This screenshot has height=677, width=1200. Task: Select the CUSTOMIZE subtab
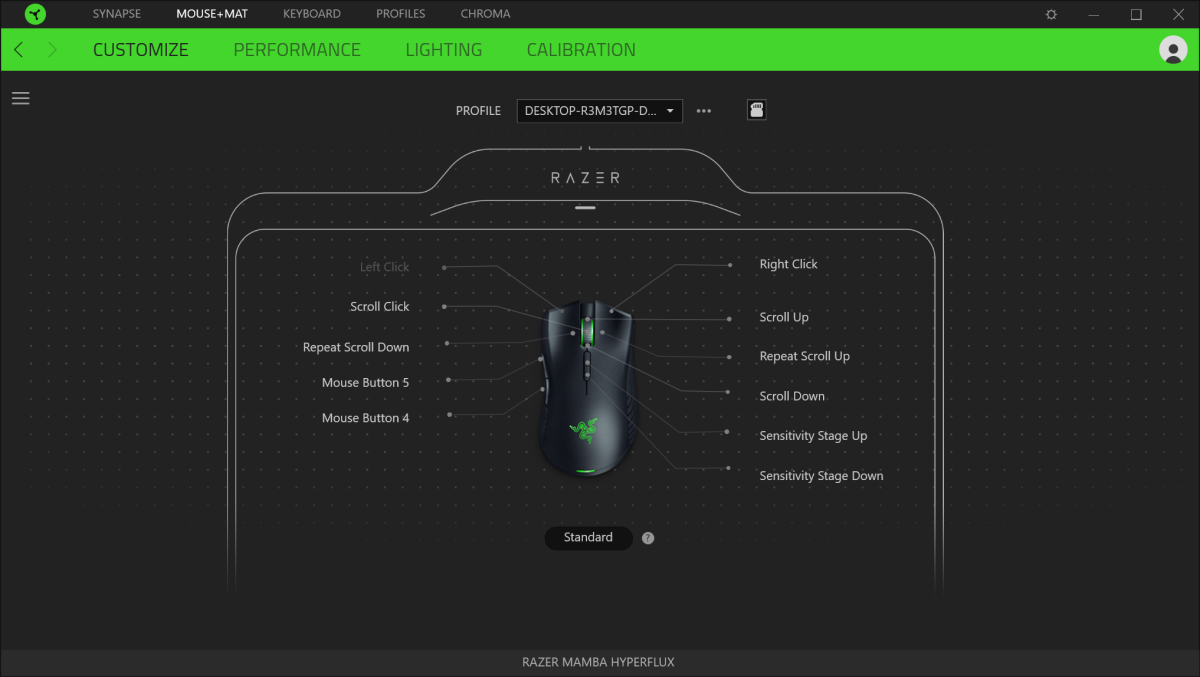pyautogui.click(x=141, y=50)
